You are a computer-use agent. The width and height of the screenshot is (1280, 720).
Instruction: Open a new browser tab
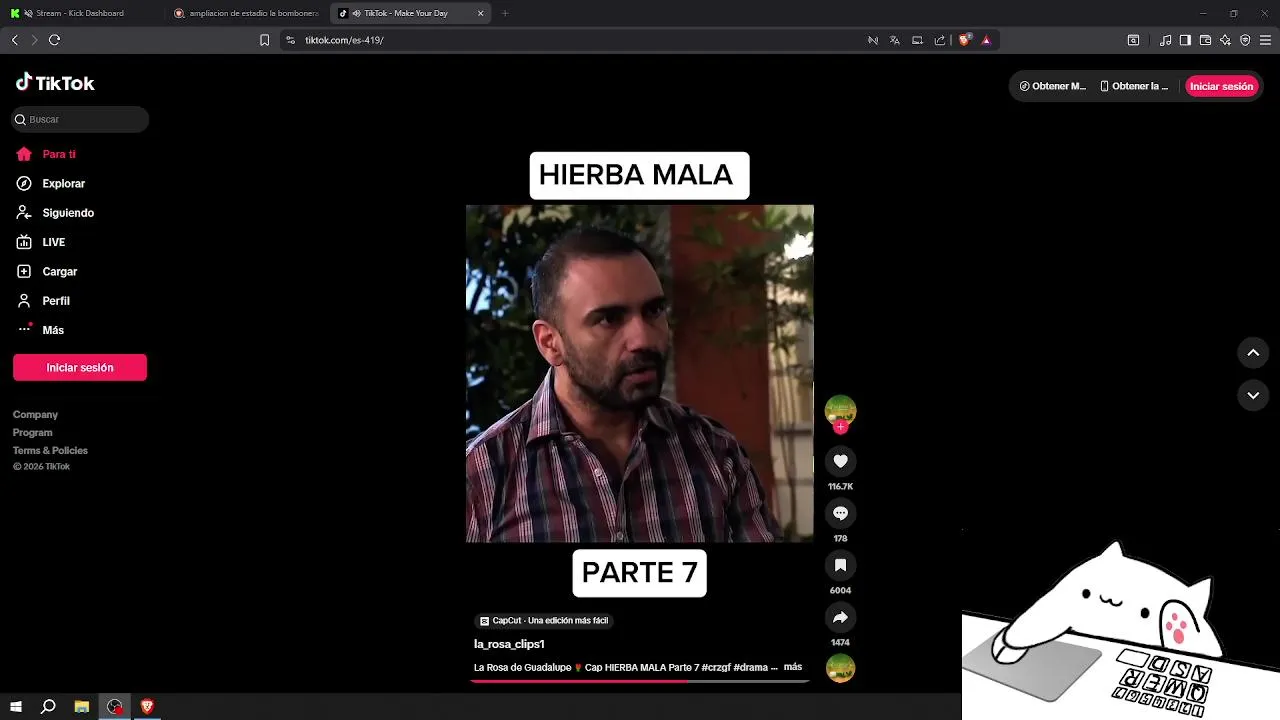505,13
